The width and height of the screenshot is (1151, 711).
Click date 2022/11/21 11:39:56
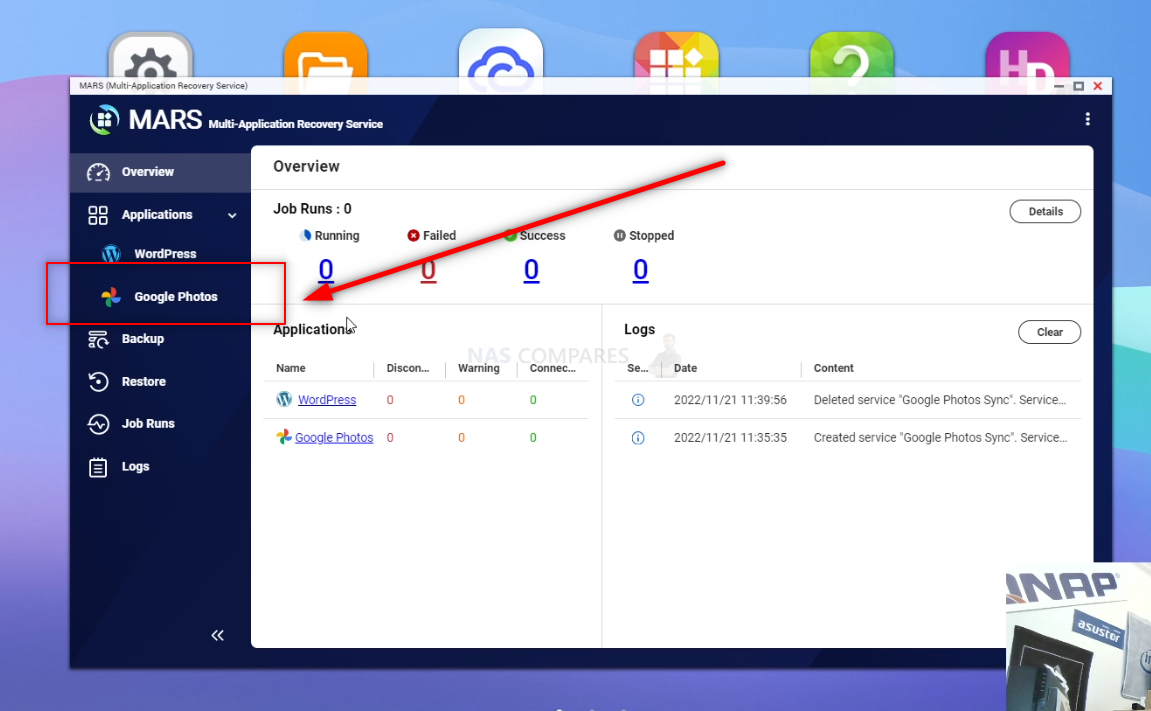click(730, 400)
